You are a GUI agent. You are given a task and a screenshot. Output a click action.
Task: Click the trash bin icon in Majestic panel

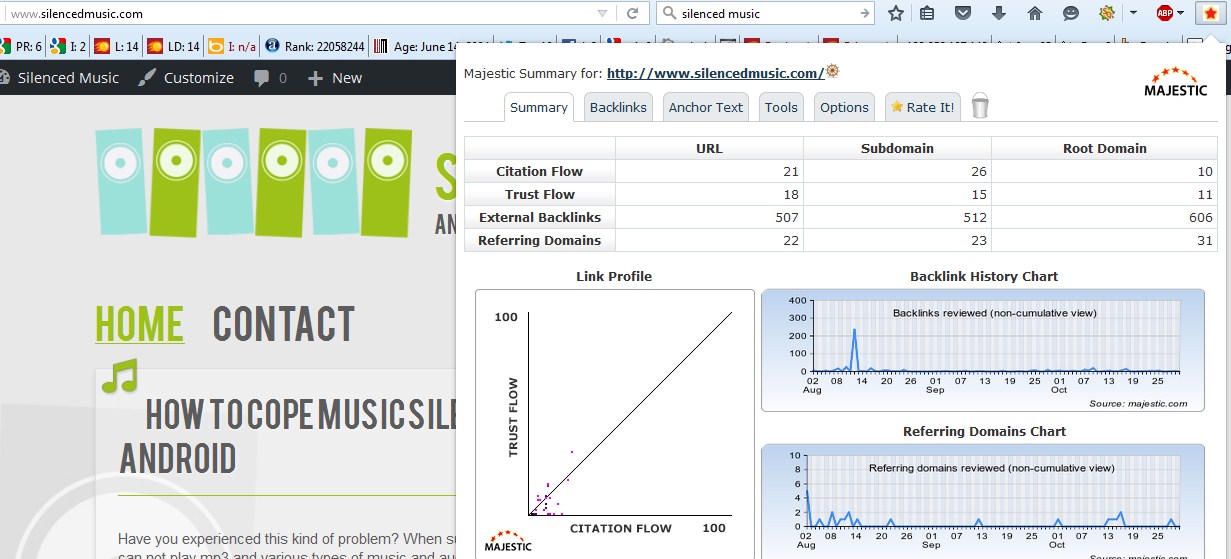tap(980, 106)
